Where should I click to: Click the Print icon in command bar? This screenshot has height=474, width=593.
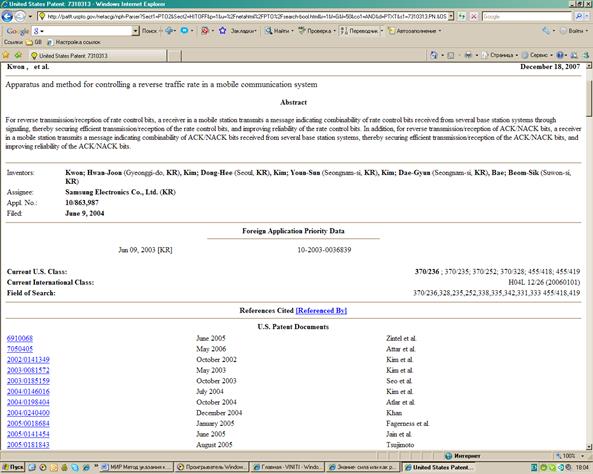coord(468,56)
